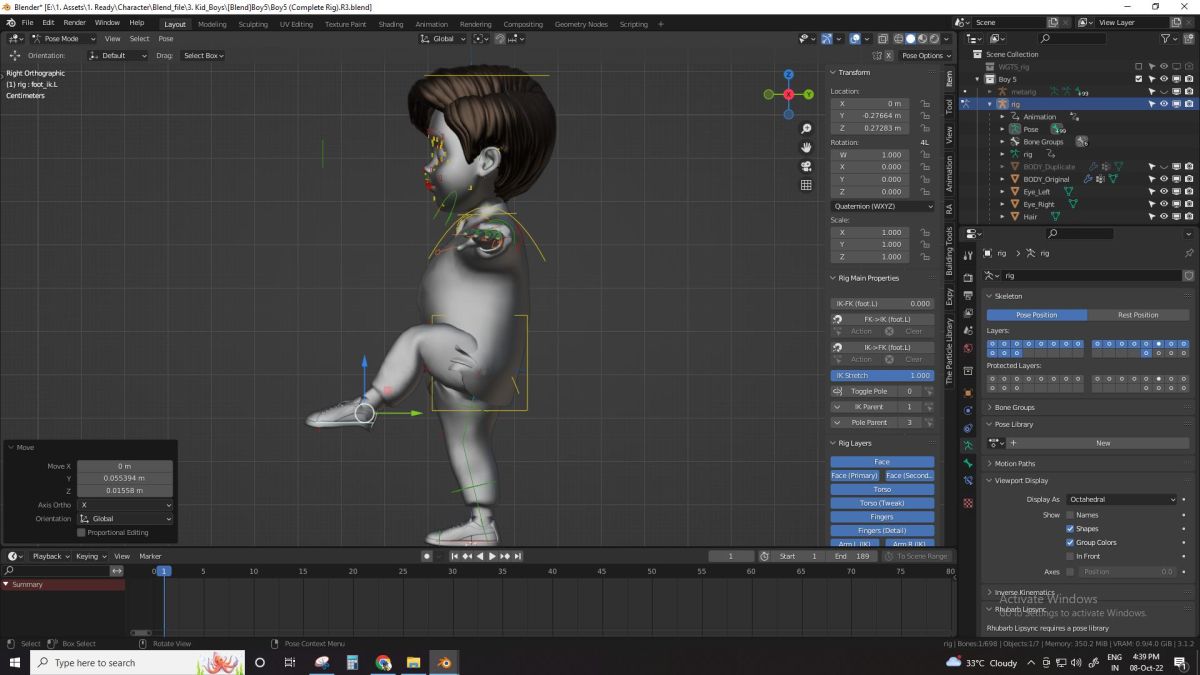Open the Object Data armature properties tab
Image resolution: width=1200 pixels, height=675 pixels.
point(968,445)
